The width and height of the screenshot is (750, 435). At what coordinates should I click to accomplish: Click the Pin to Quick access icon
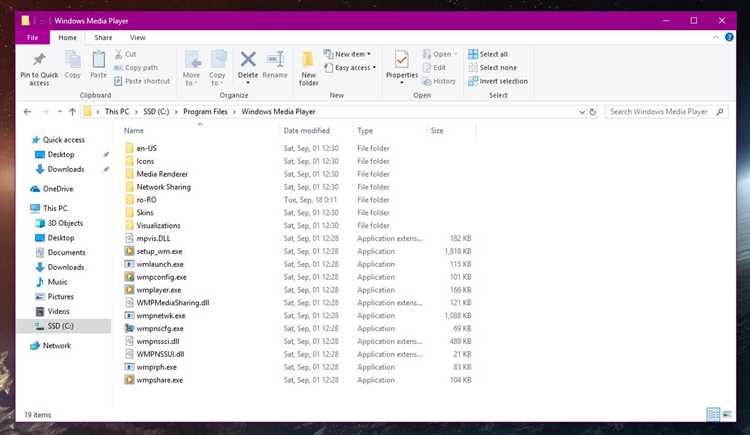click(39, 60)
